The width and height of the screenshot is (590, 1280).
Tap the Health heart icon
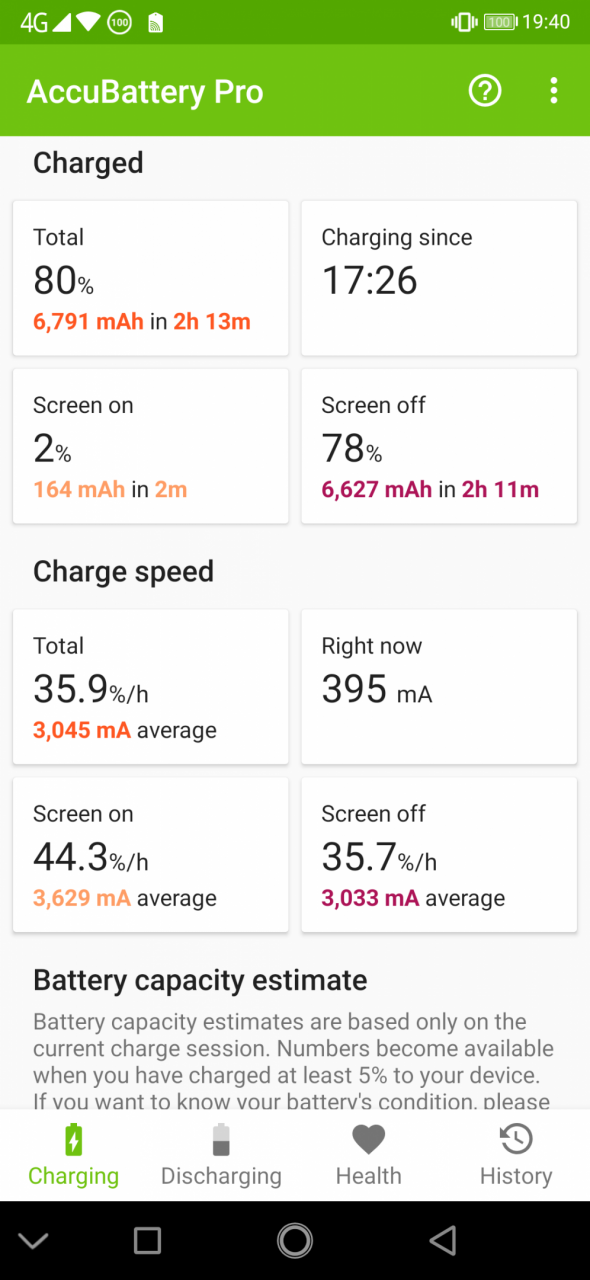tap(368, 1139)
